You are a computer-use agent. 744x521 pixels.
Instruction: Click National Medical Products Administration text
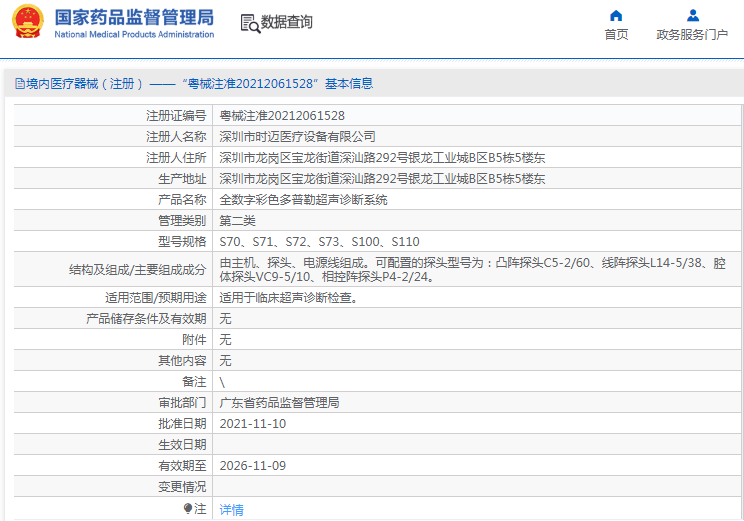click(x=134, y=34)
